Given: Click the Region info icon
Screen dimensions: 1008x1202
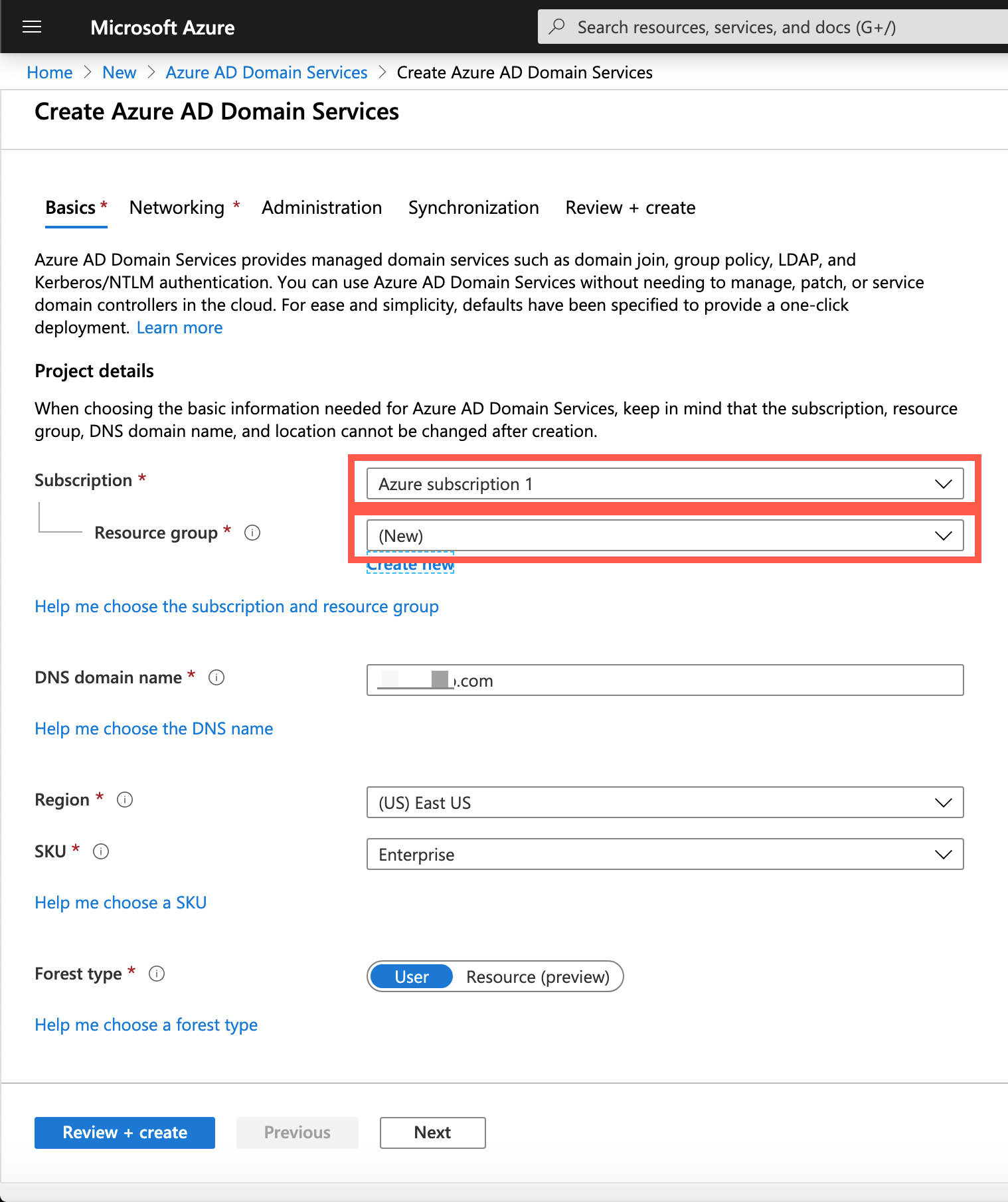Looking at the screenshot, I should point(125,800).
